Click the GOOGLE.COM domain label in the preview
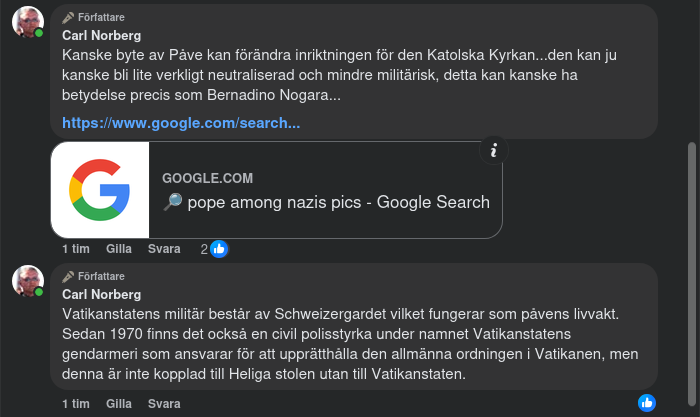Image resolution: width=700 pixels, height=417 pixels. pyautogui.click(x=208, y=178)
